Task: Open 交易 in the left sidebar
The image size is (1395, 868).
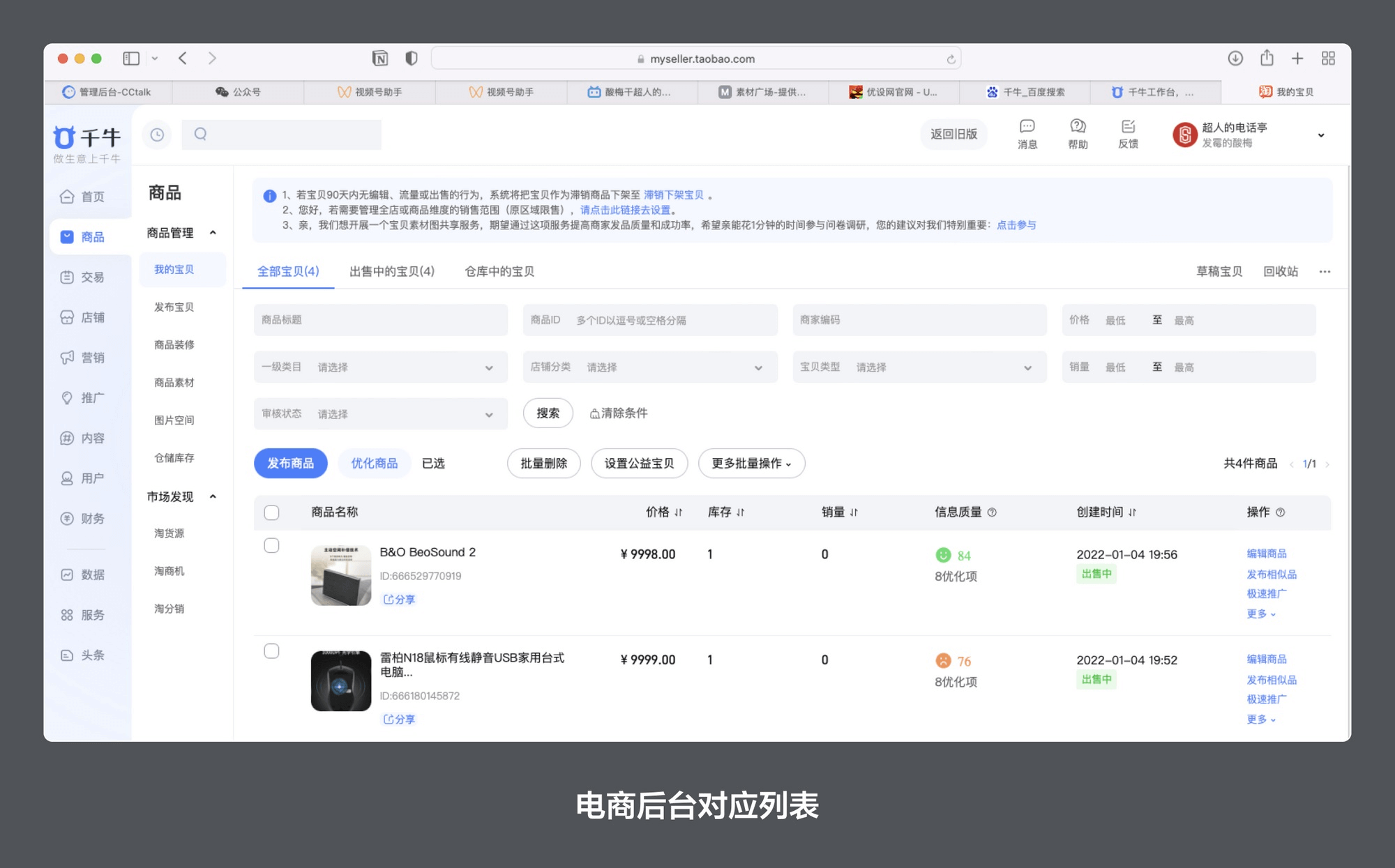Action: click(83, 277)
